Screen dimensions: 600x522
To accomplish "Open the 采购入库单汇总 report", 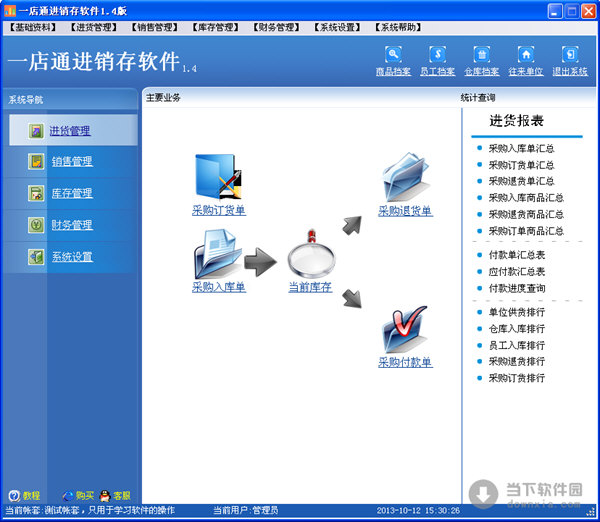I will [x=521, y=148].
